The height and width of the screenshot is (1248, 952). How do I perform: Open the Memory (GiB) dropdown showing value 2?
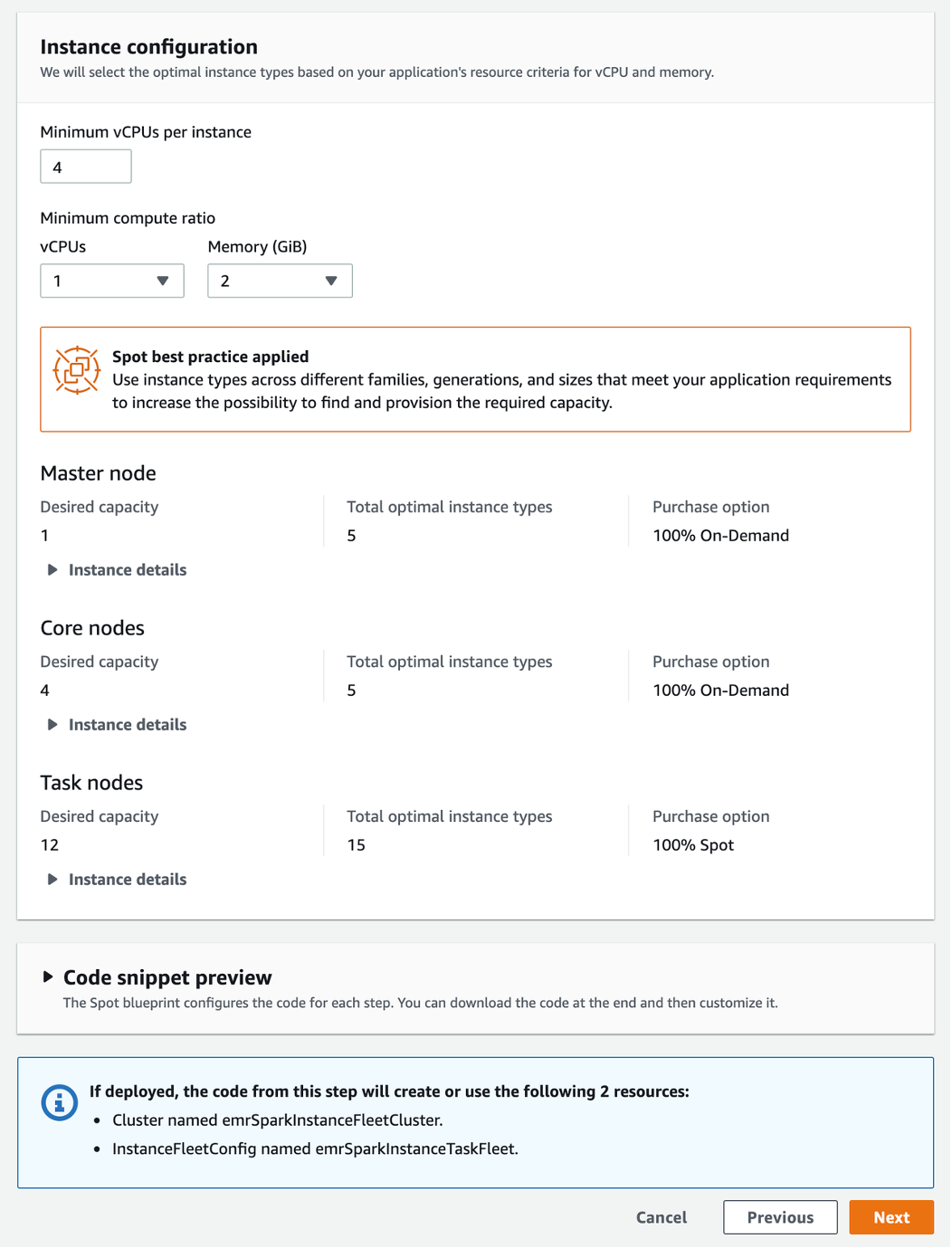pos(279,281)
